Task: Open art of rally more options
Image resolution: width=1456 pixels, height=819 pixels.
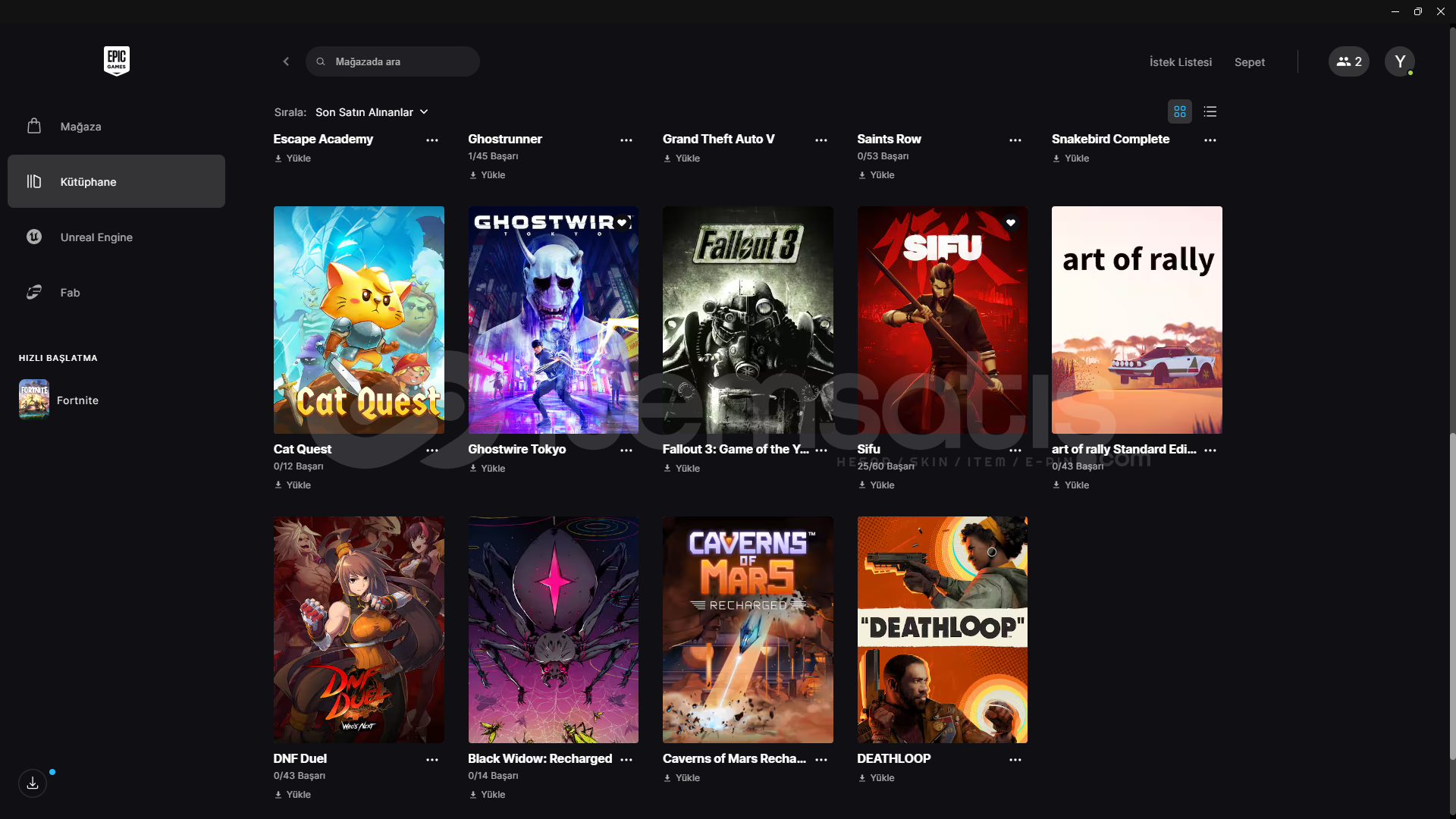Action: pos(1210,450)
